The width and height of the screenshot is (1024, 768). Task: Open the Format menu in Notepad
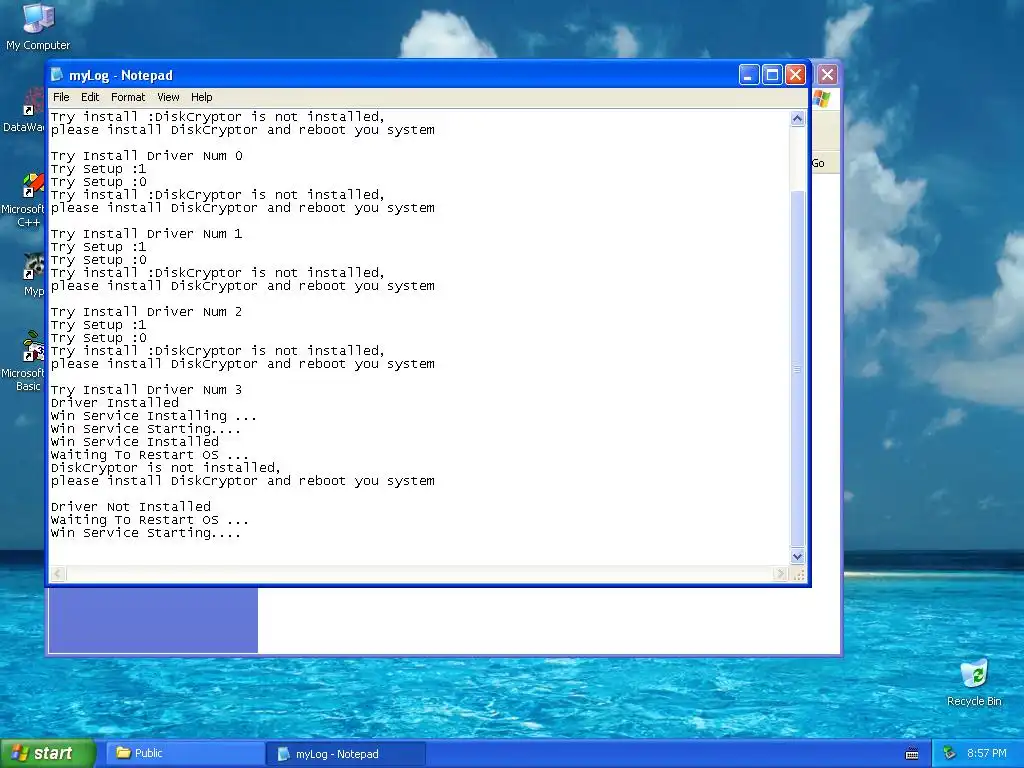pyautogui.click(x=128, y=97)
